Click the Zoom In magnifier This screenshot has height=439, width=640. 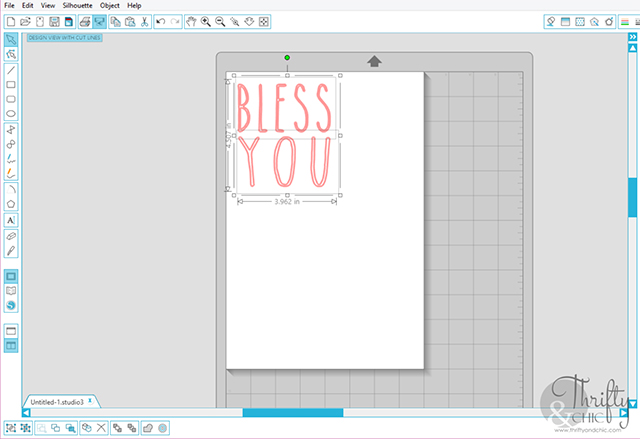pos(206,22)
